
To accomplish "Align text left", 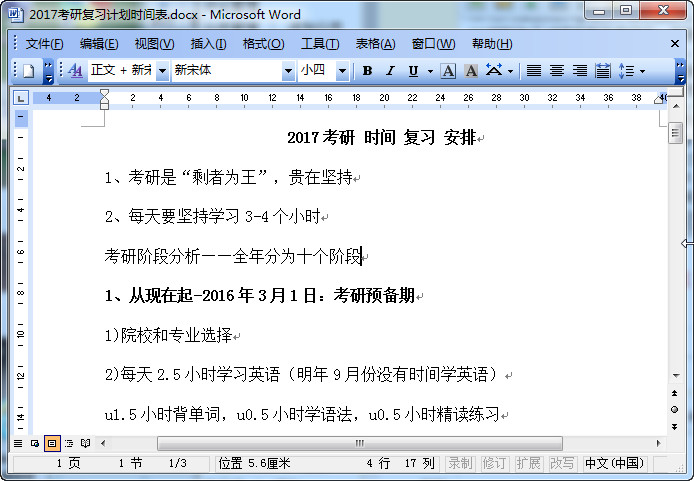I will (x=533, y=71).
